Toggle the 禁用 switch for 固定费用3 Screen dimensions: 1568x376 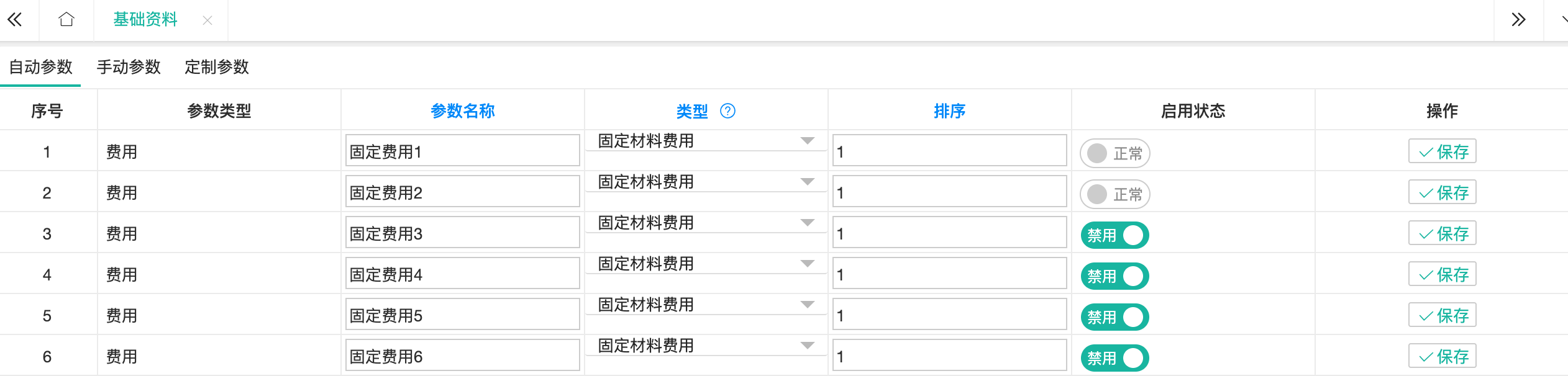(1114, 235)
